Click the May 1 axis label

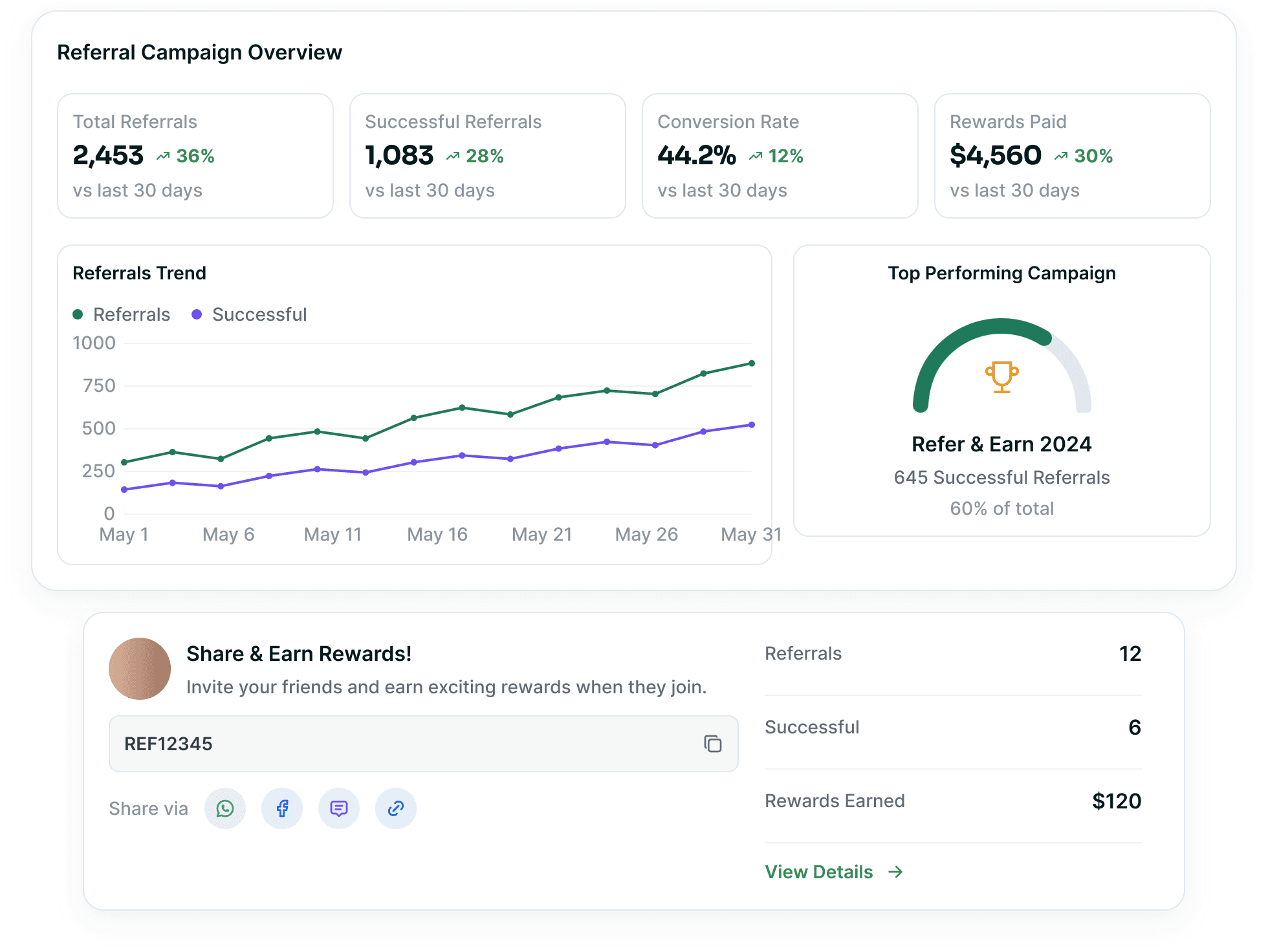click(124, 534)
